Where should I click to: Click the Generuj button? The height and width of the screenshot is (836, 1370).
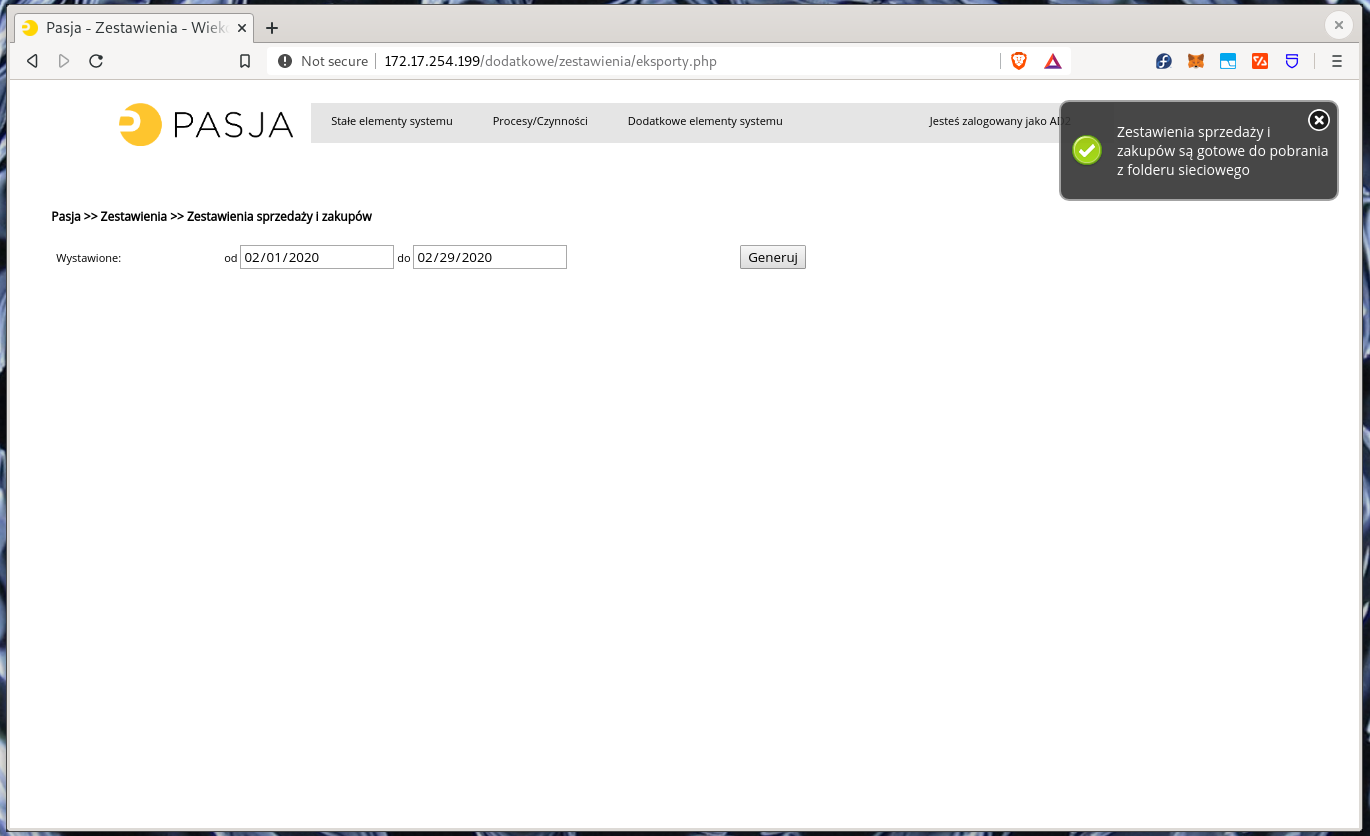pyautogui.click(x=773, y=257)
